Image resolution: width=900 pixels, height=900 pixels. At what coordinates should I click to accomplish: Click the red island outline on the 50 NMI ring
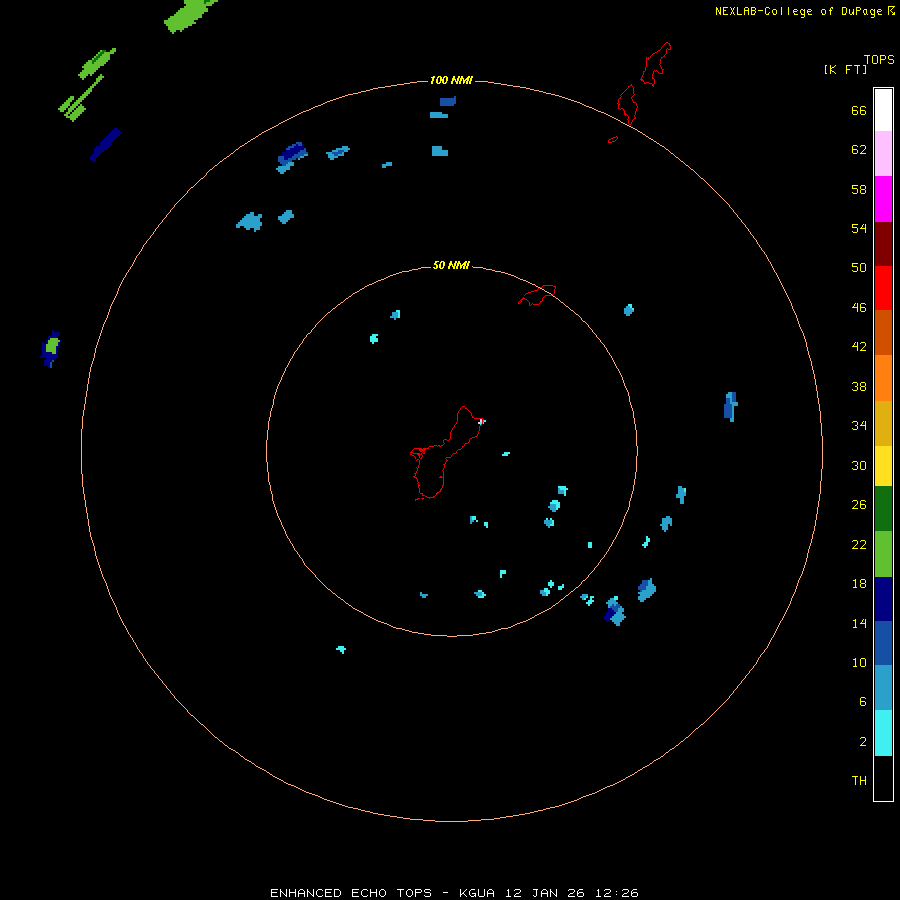537,295
